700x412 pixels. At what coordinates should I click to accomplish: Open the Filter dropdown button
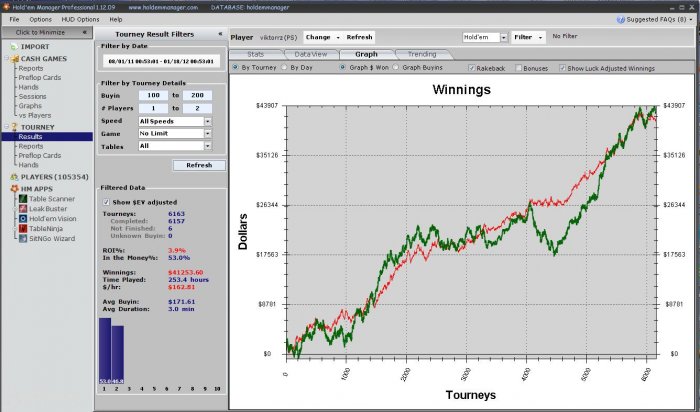point(528,37)
